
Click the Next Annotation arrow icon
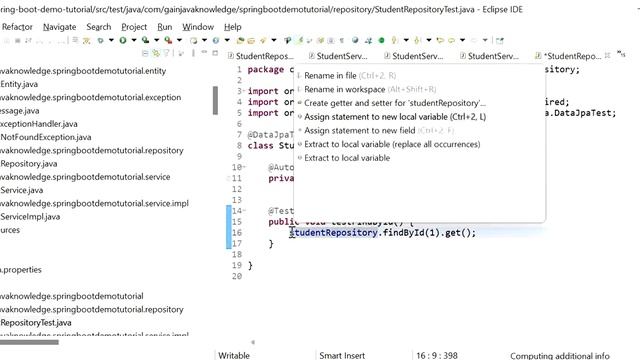pyautogui.click(x=394, y=40)
